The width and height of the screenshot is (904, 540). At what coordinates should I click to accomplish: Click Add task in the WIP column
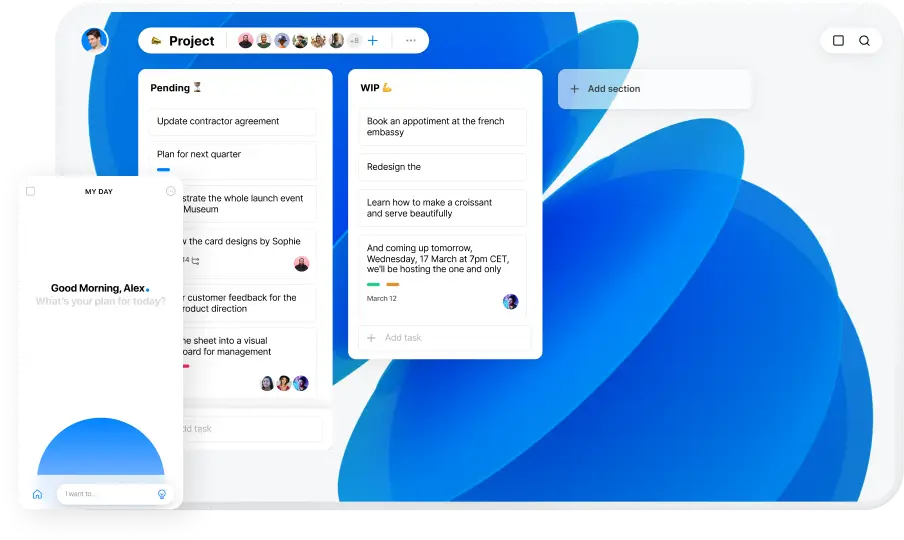(x=403, y=338)
